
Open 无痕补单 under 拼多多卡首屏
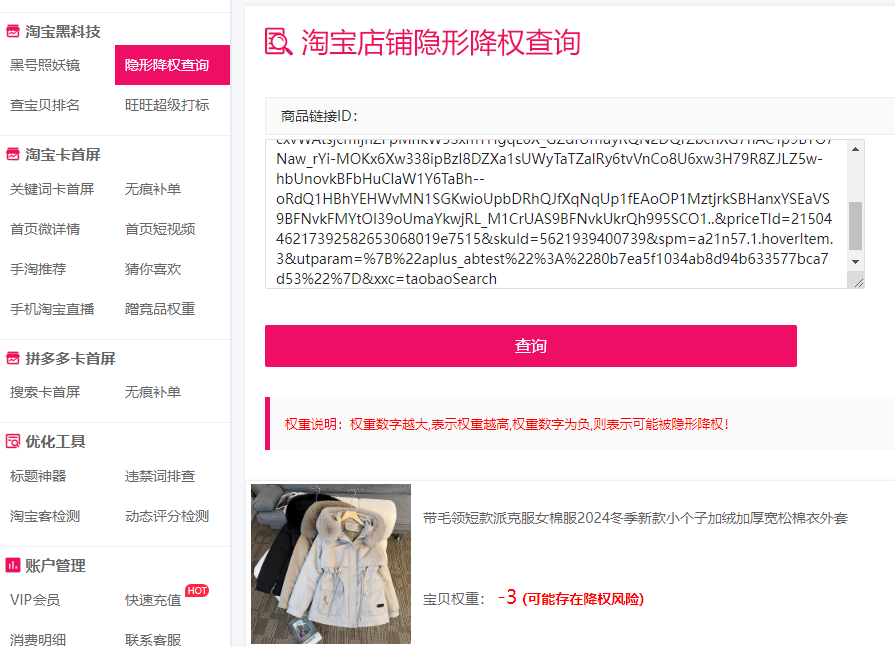click(x=153, y=392)
